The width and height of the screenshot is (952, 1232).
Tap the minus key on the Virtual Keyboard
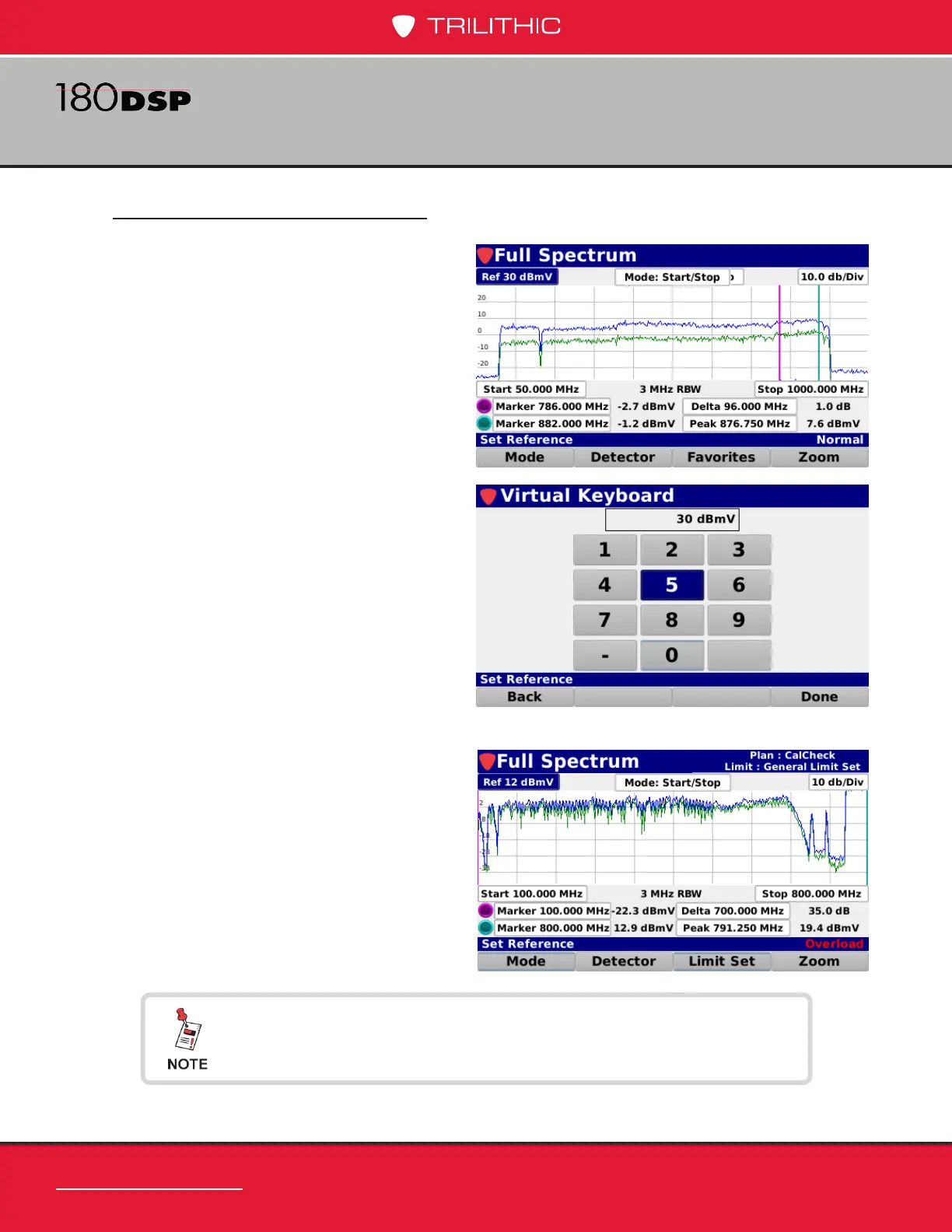point(604,656)
